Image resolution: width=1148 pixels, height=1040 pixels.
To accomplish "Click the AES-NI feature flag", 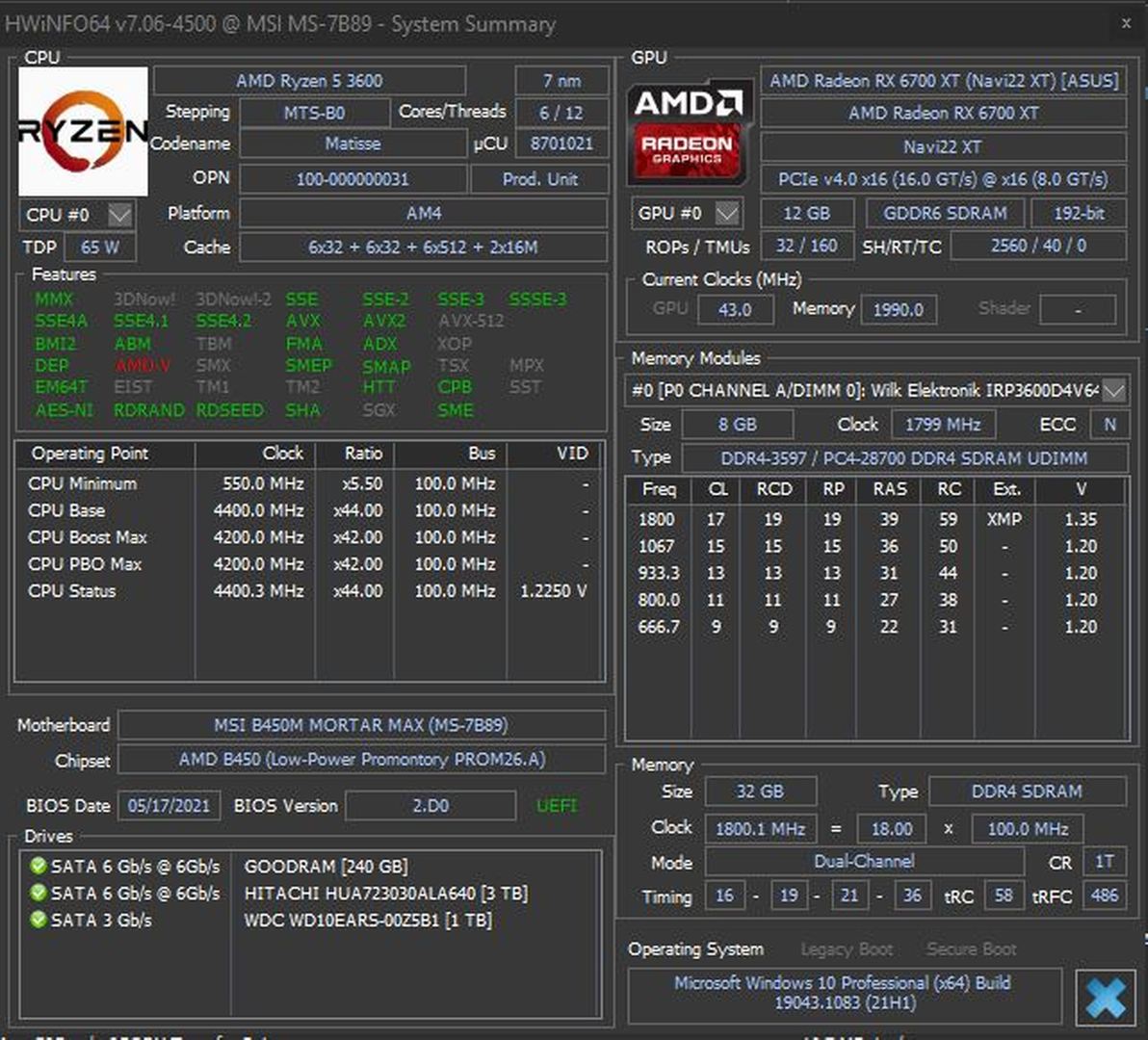I will 65,410.
